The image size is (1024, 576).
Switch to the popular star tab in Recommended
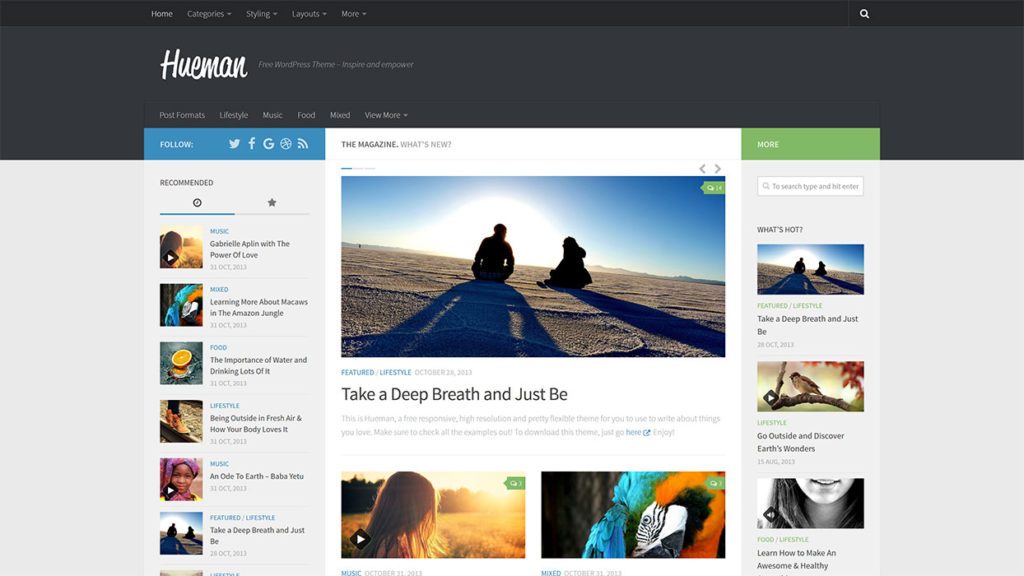click(x=271, y=203)
